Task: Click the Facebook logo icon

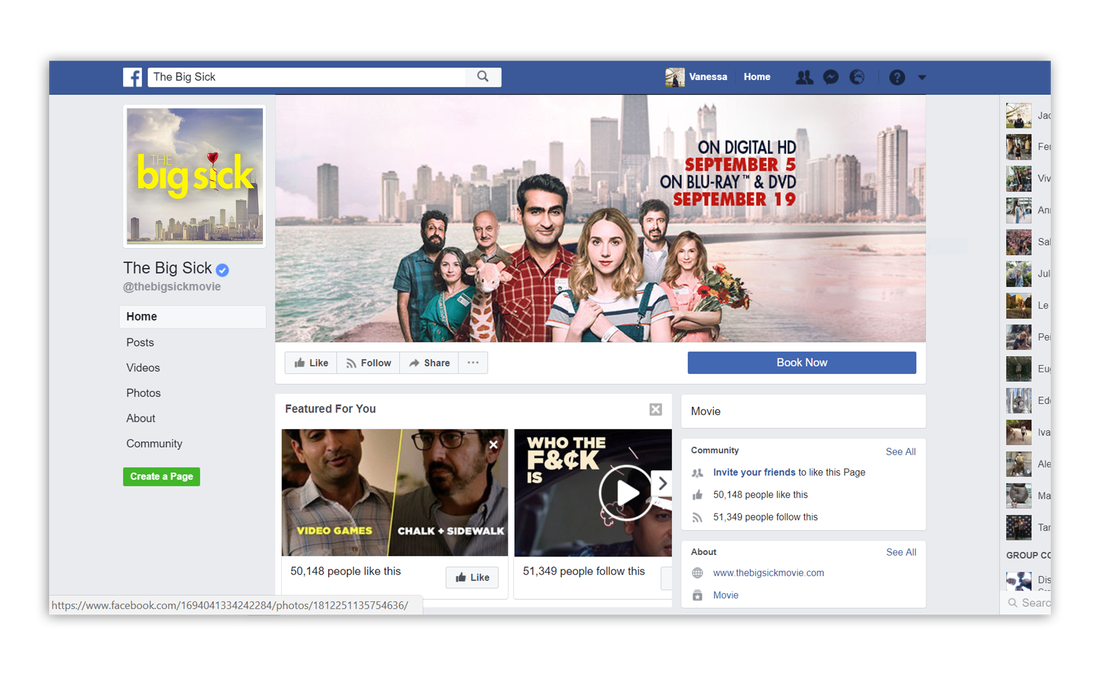Action: click(x=133, y=77)
